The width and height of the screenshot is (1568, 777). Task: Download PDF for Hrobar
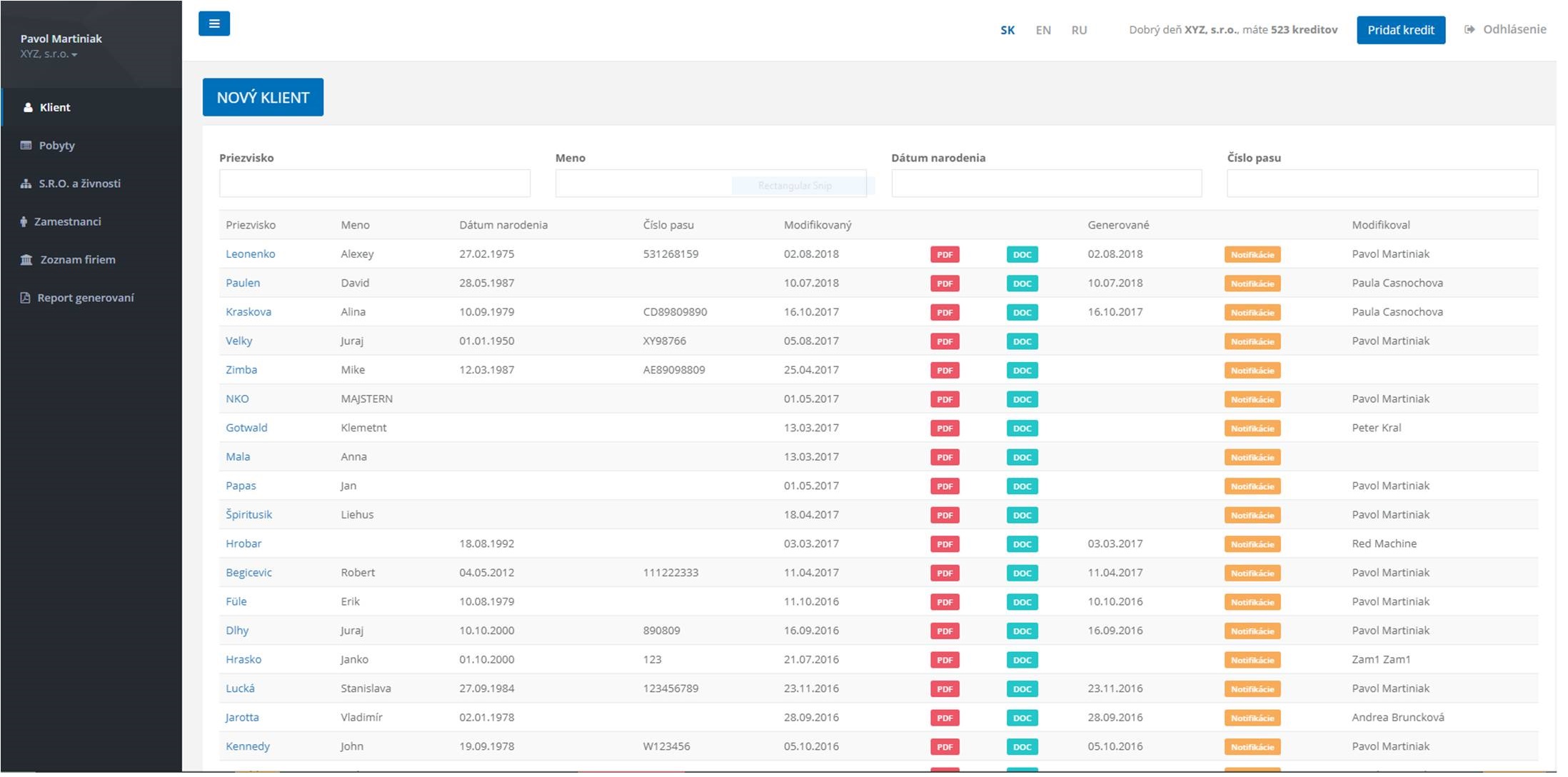[x=945, y=544]
